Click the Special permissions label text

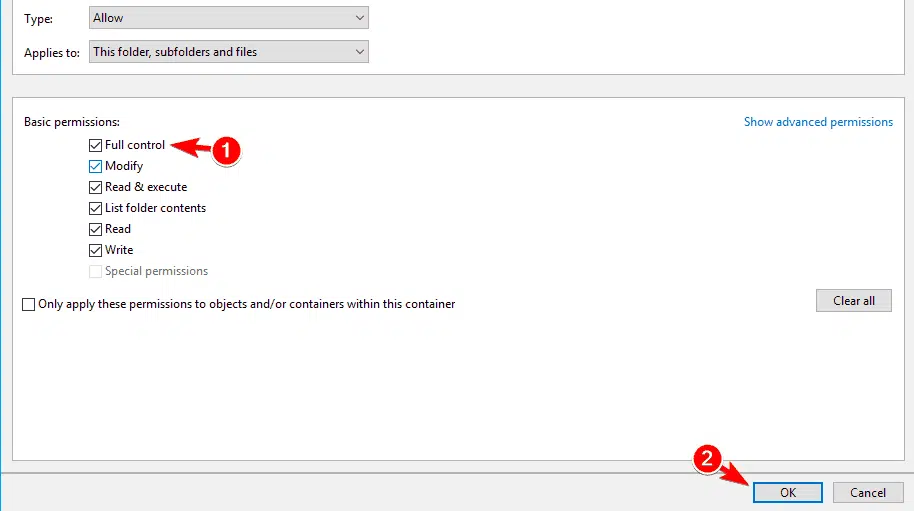pos(156,271)
